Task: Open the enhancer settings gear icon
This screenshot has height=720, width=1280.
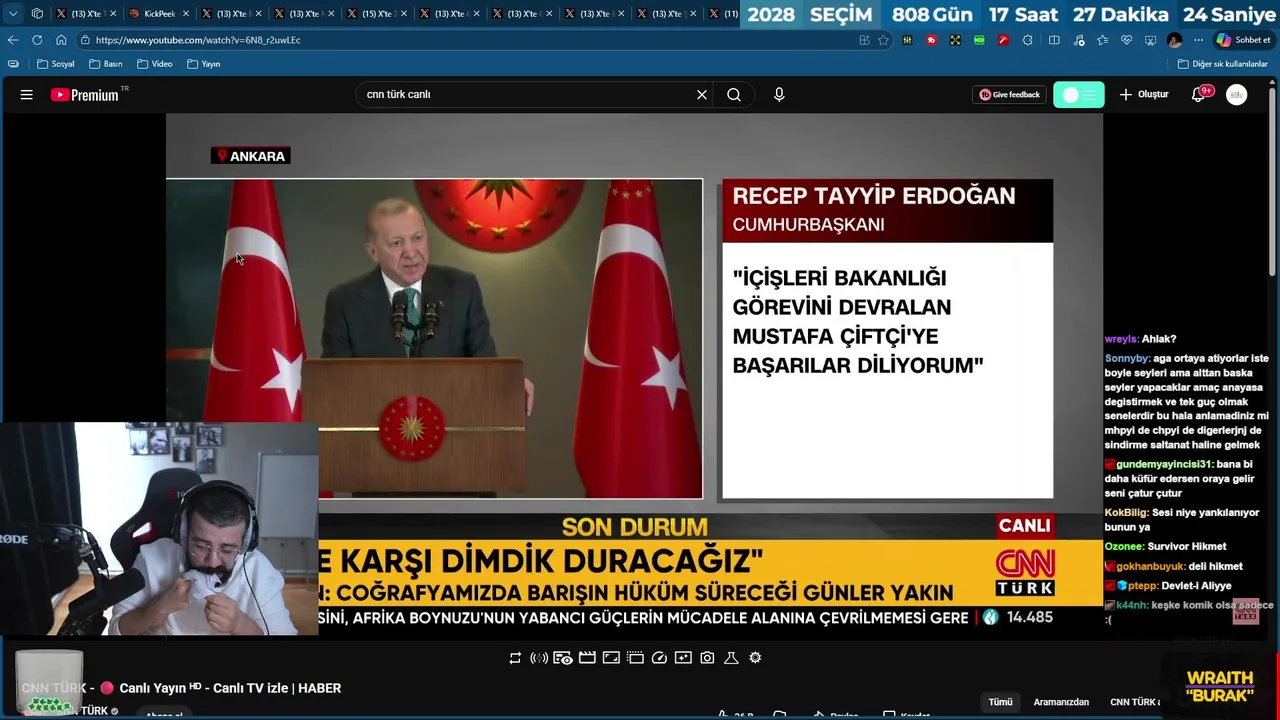Action: [755, 658]
